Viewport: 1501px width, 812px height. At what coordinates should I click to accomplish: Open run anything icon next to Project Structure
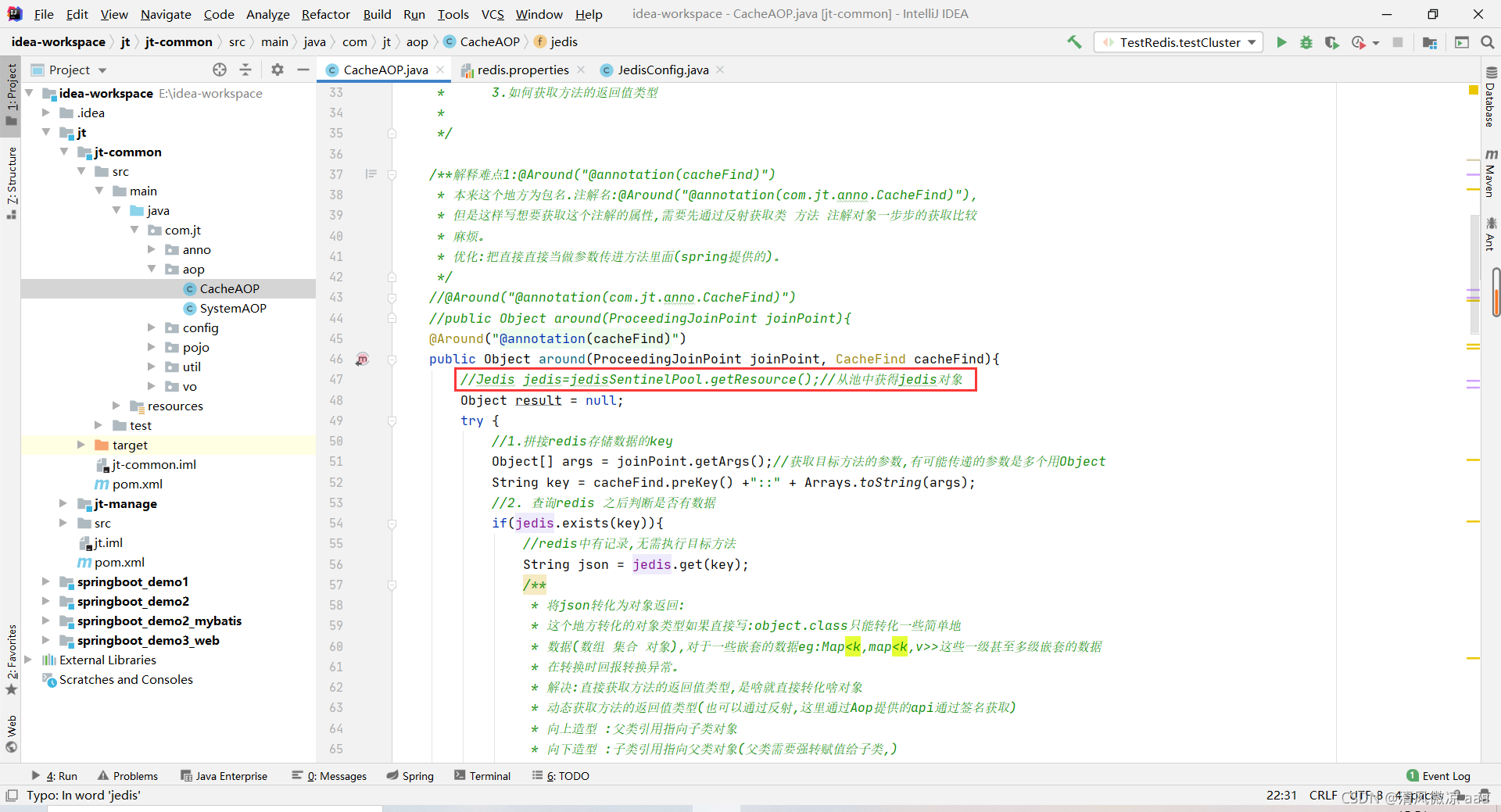click(x=1461, y=42)
